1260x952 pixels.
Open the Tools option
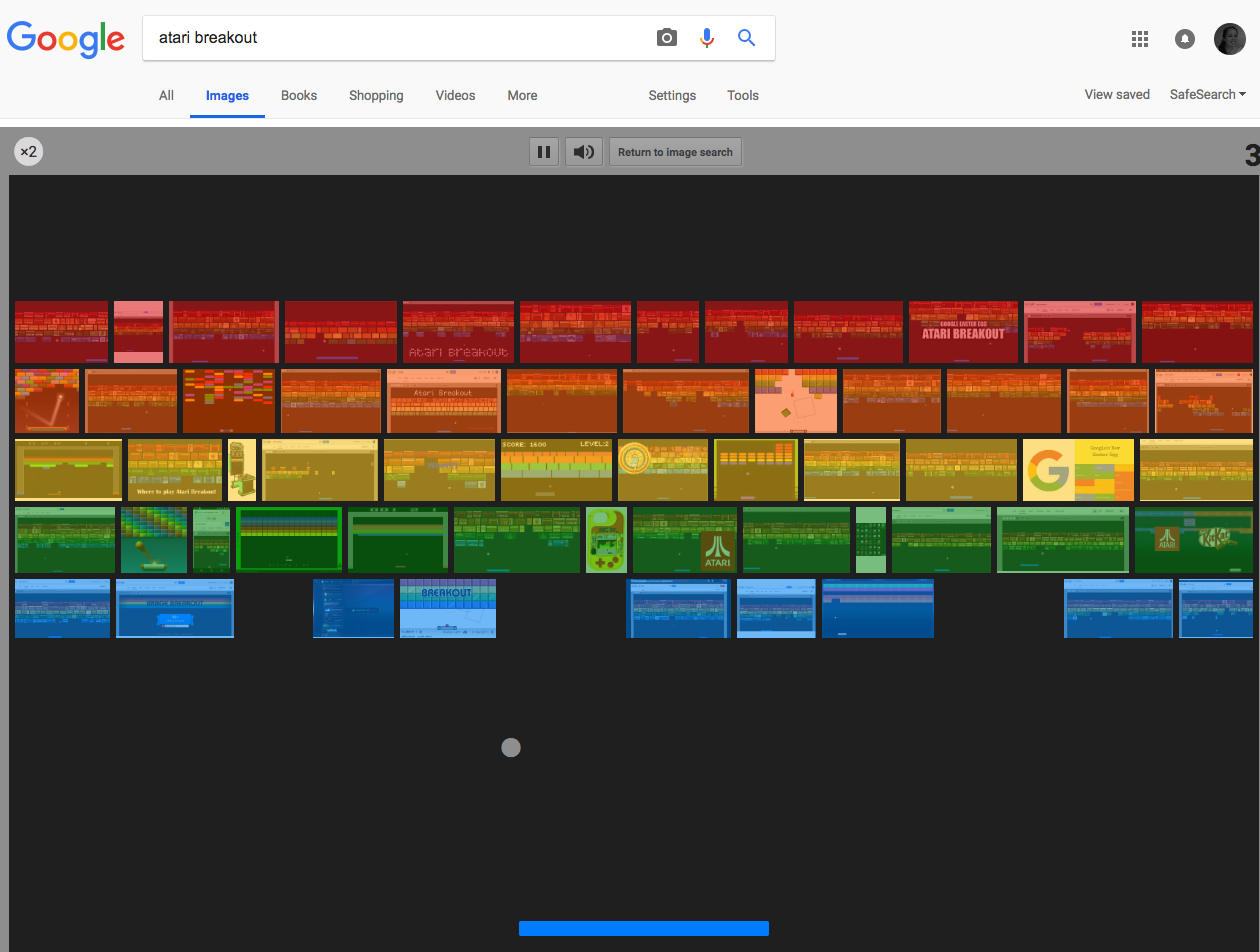coord(743,95)
